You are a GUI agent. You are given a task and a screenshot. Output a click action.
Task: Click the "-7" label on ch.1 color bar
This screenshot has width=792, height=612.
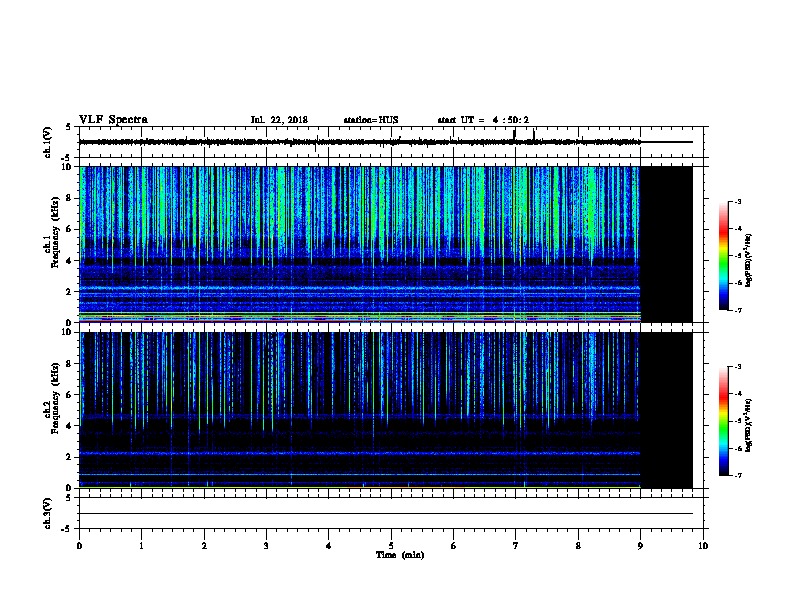coord(737,310)
